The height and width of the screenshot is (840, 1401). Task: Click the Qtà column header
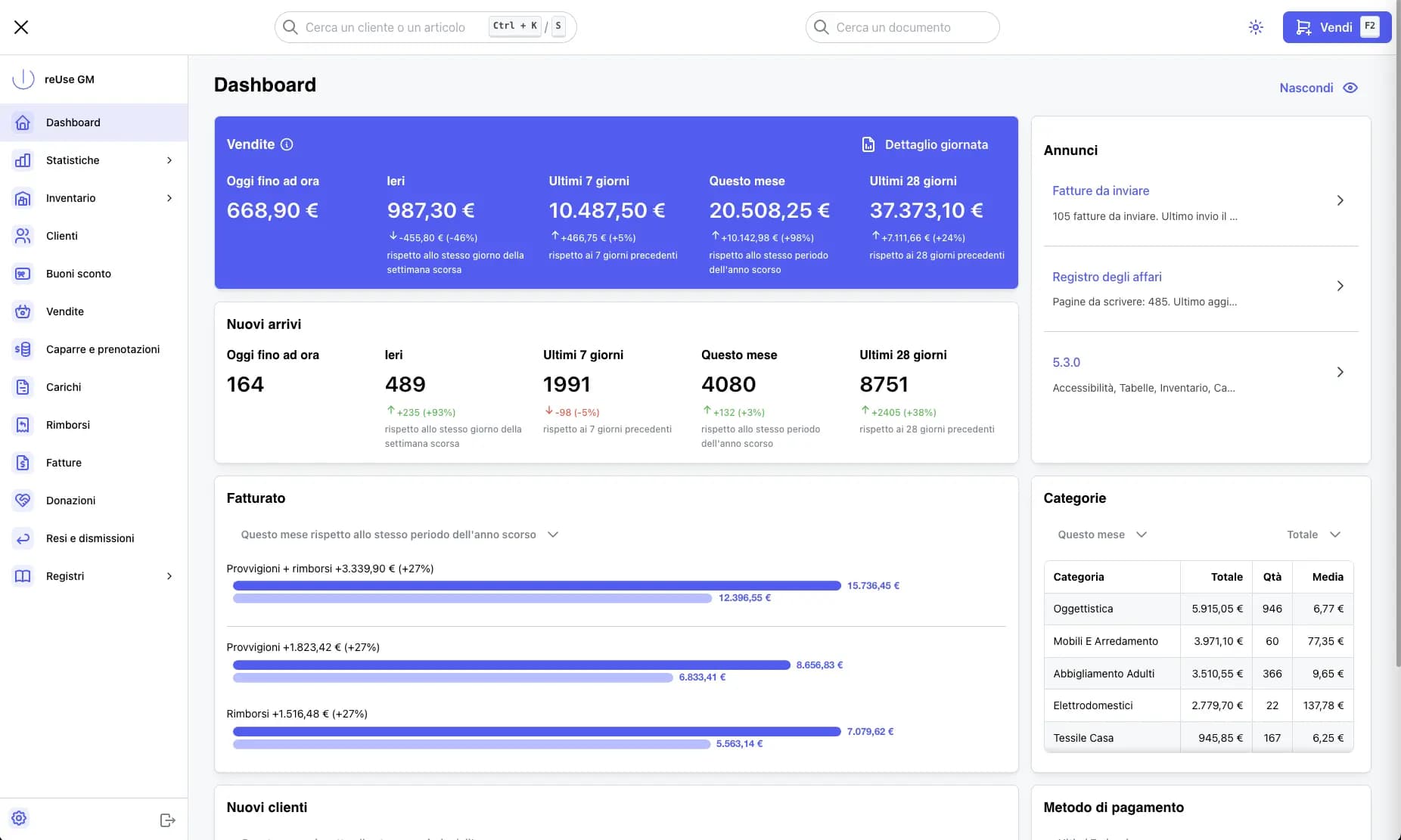coord(1272,577)
